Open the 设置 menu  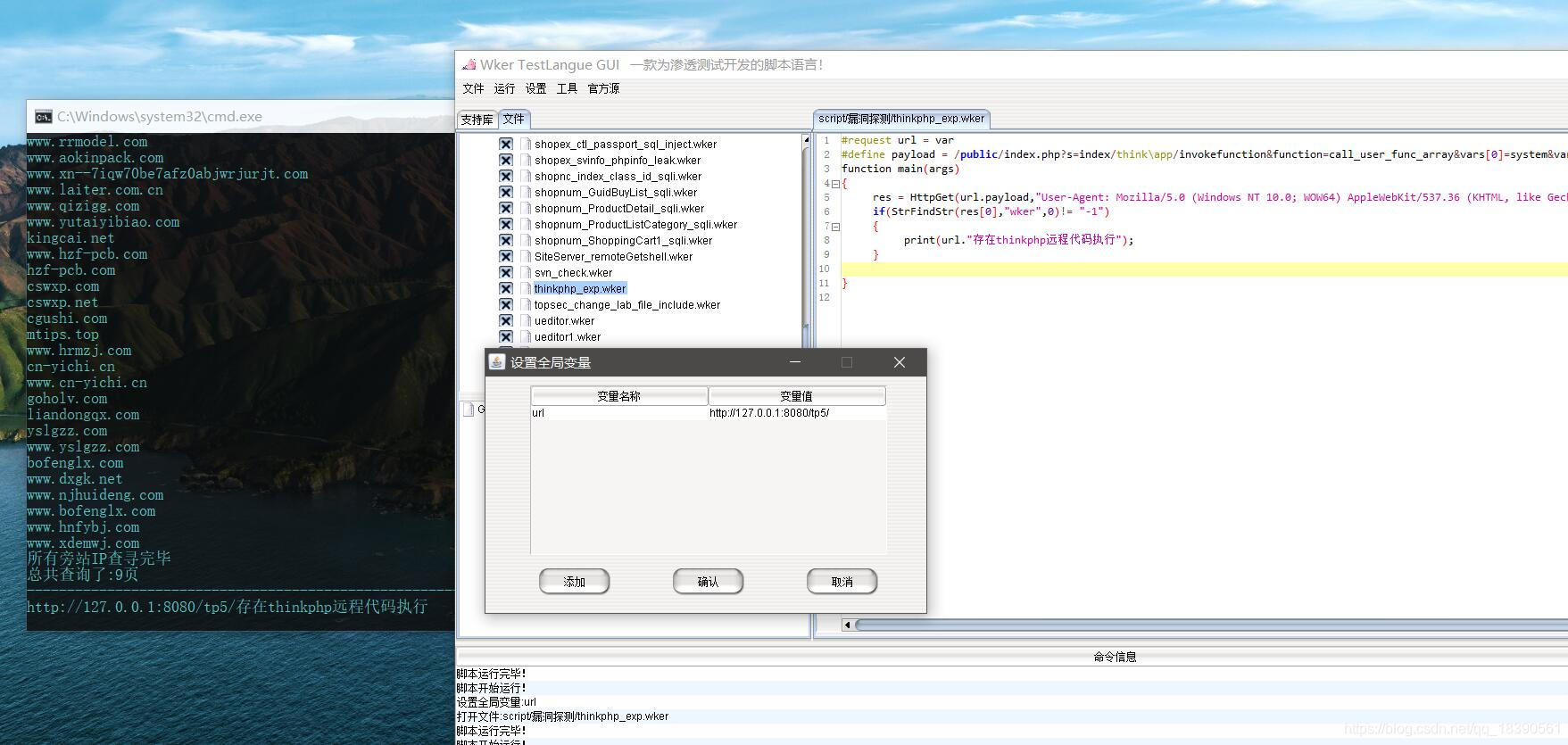[x=535, y=88]
